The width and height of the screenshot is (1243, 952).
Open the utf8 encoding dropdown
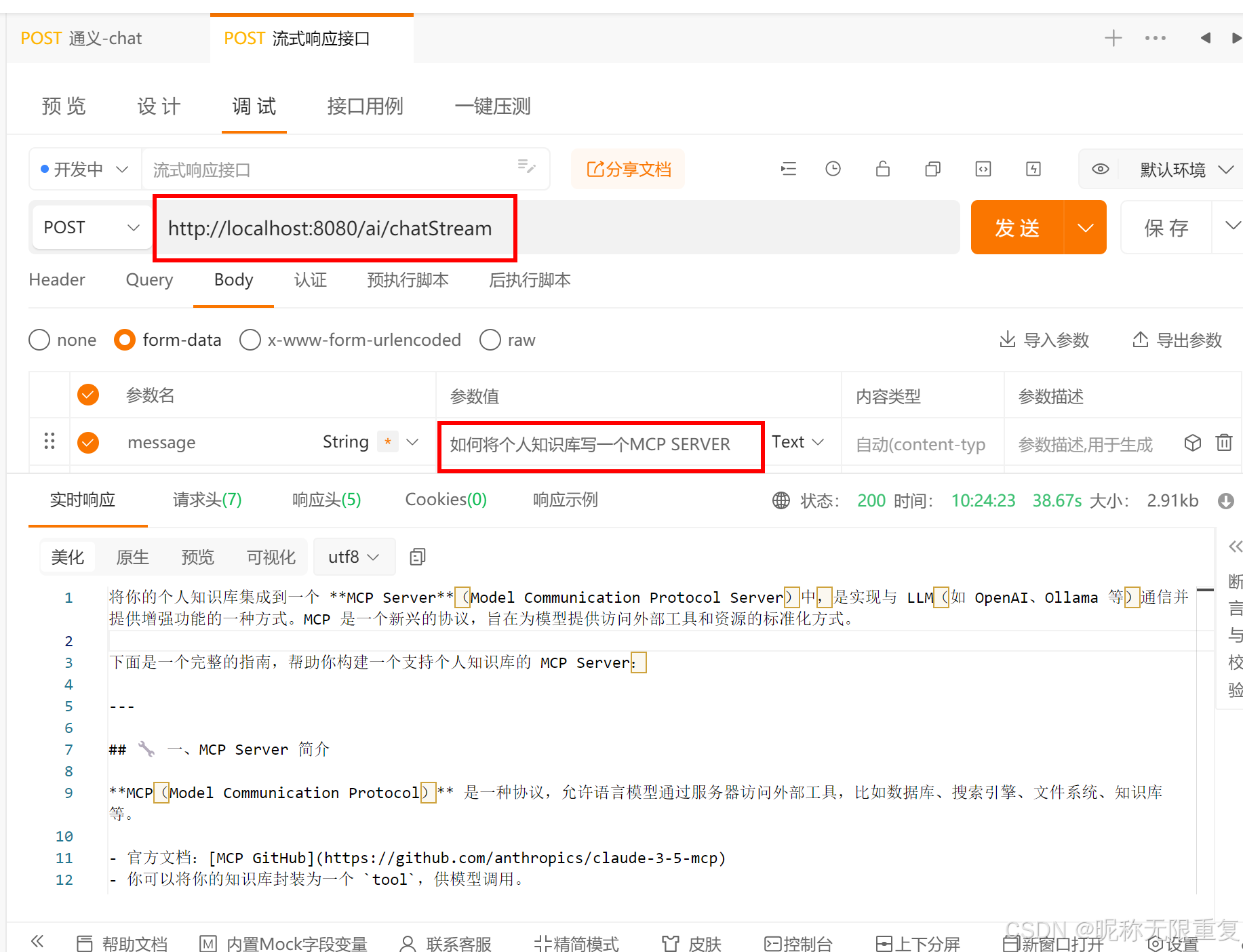[x=353, y=557]
